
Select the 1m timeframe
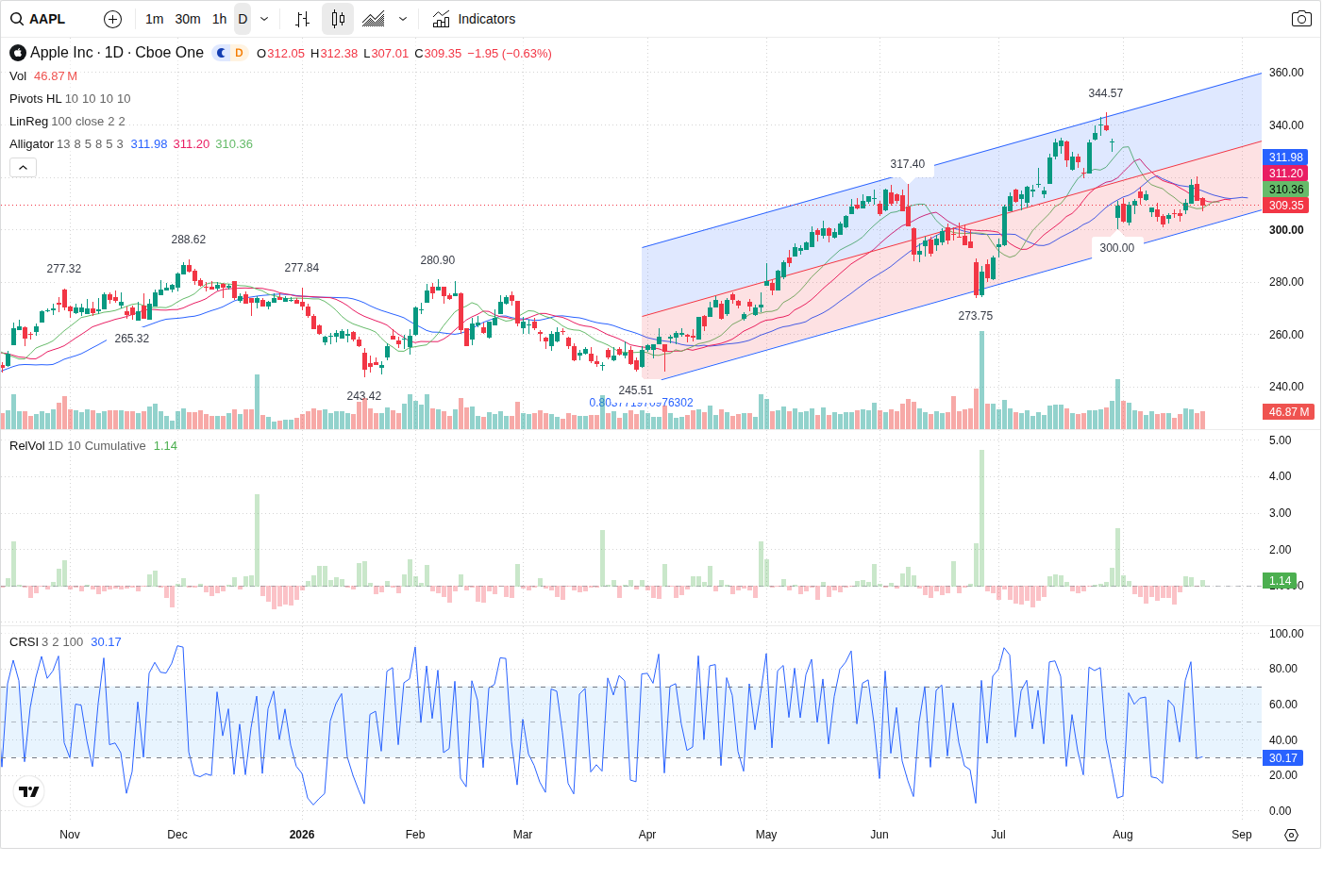[x=154, y=19]
